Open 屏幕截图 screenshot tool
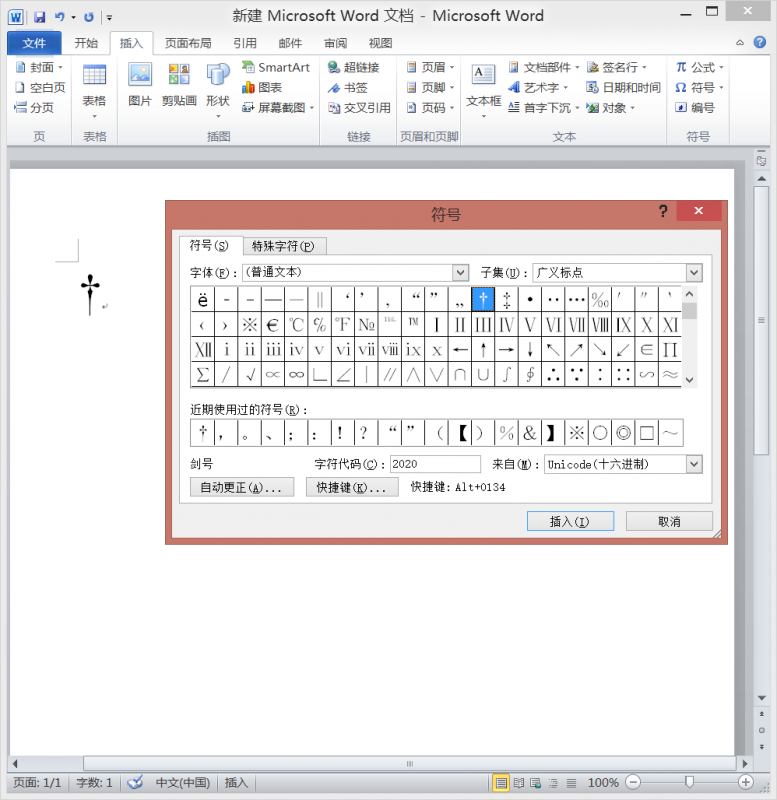Image resolution: width=777 pixels, height=800 pixels. [x=278, y=108]
